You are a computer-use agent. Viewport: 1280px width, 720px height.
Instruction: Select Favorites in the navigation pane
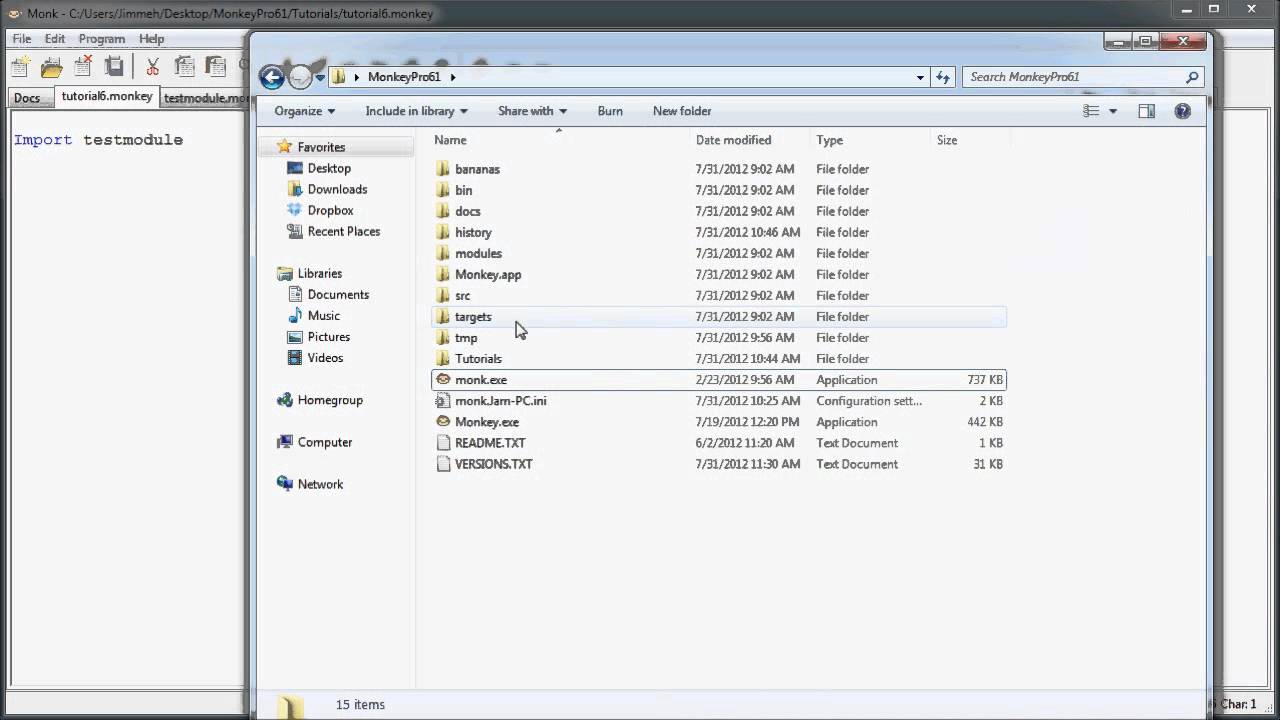pos(321,147)
